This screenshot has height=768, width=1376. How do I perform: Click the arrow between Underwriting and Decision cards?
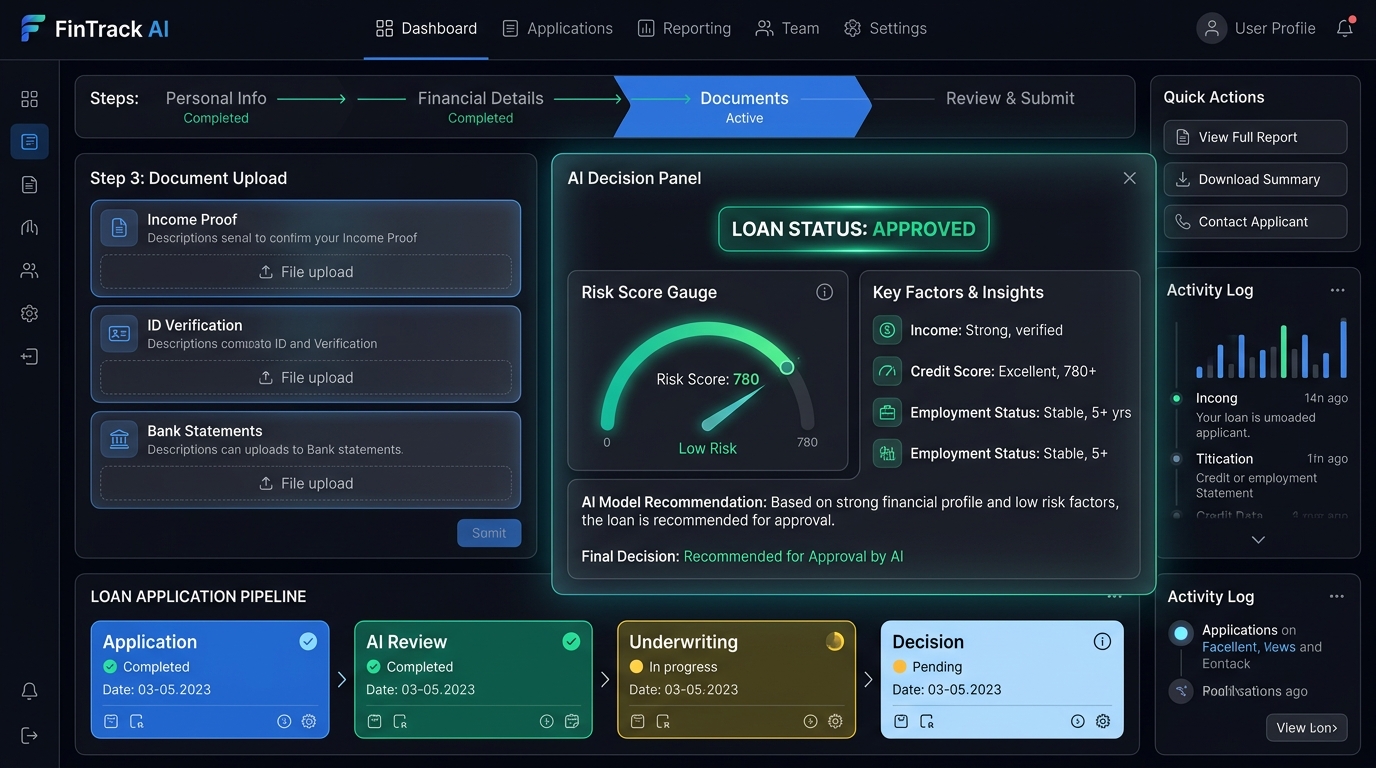(x=868, y=680)
